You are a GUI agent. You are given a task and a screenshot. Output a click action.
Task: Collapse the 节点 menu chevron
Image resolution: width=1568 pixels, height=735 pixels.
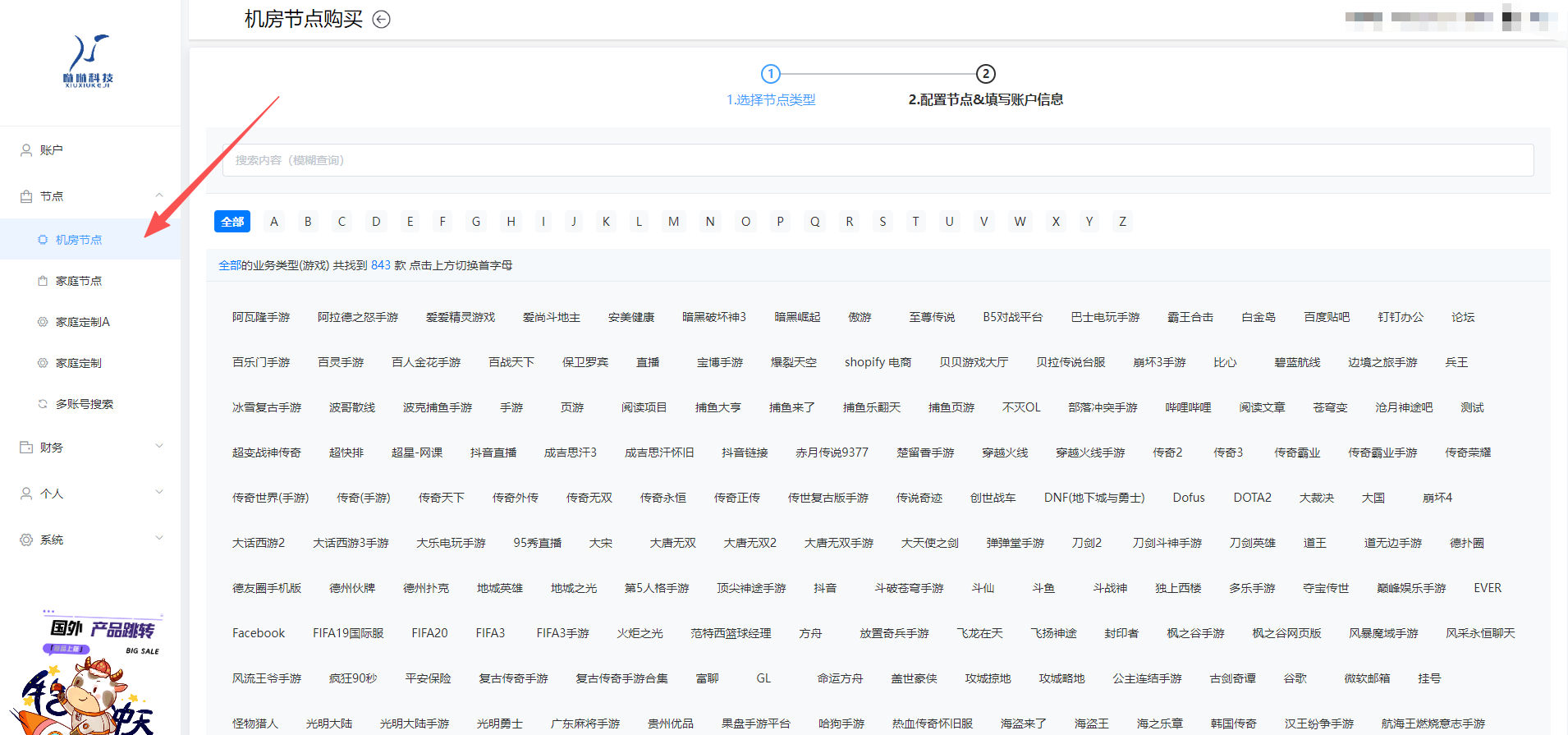[x=159, y=195]
